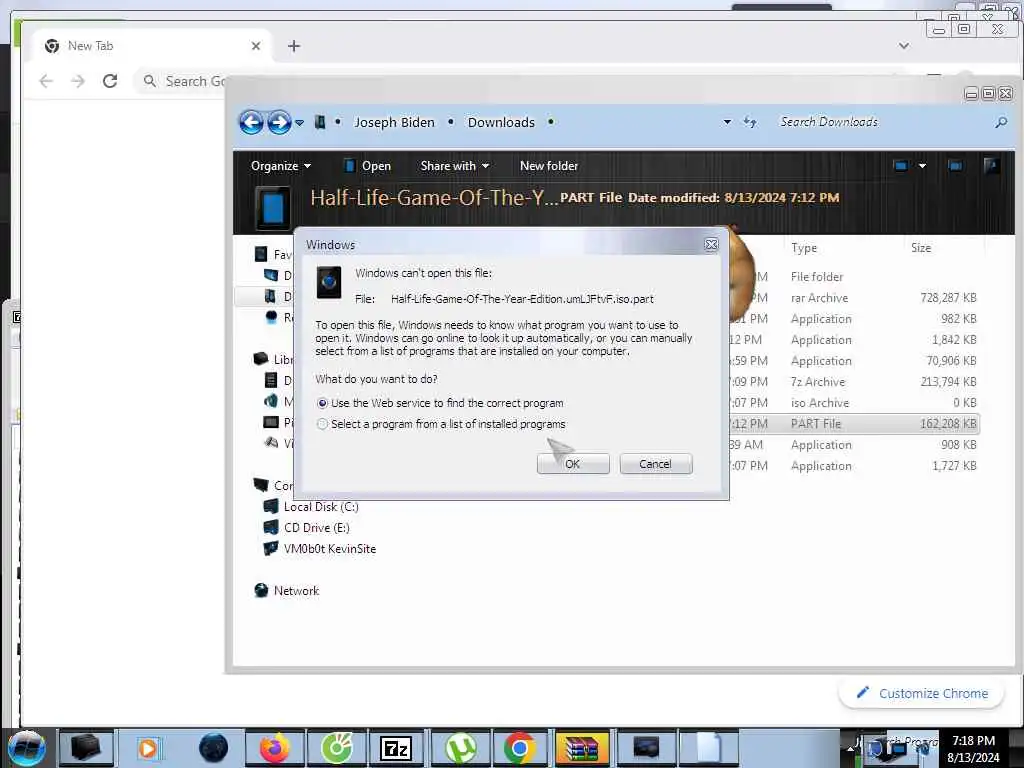Click Customize Chrome button
Image resolution: width=1024 pixels, height=768 pixels.
(921, 694)
